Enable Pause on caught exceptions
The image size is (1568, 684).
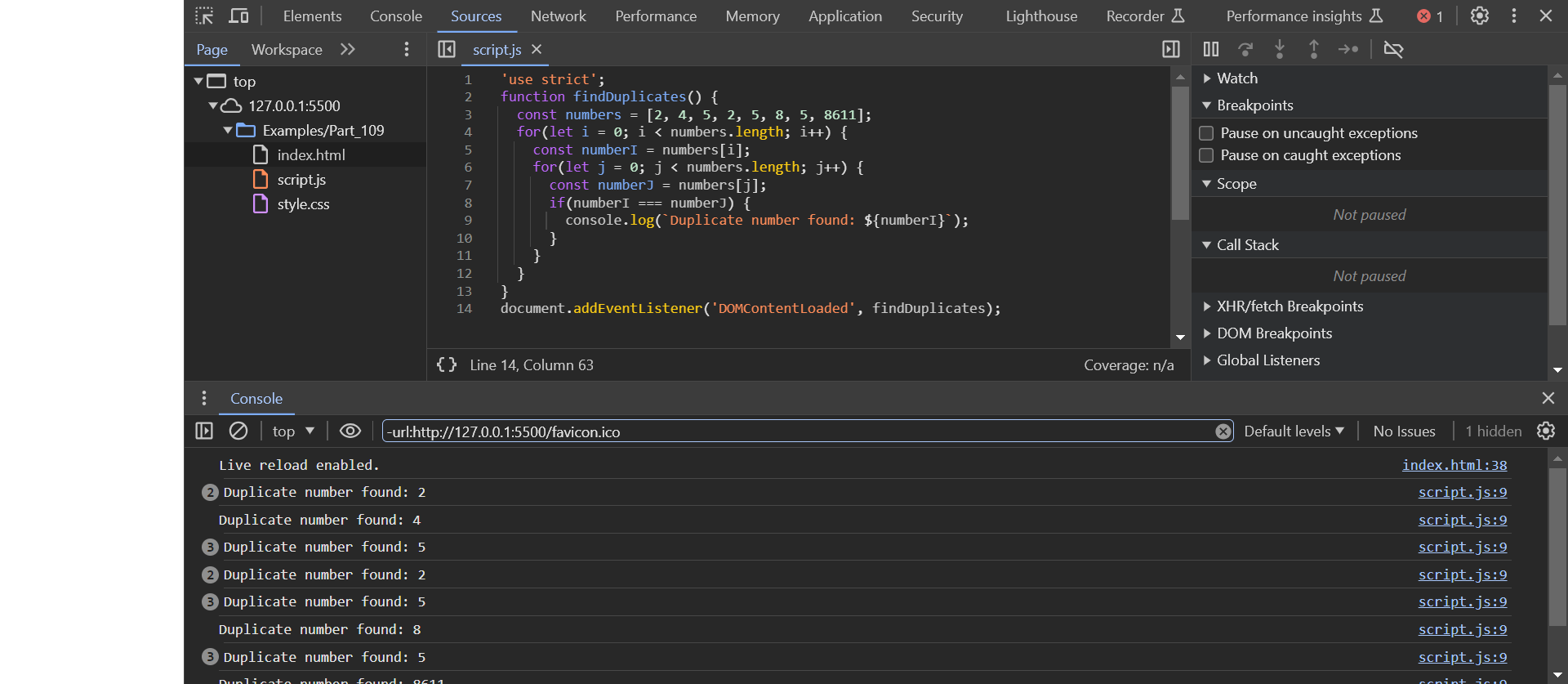tap(1206, 155)
